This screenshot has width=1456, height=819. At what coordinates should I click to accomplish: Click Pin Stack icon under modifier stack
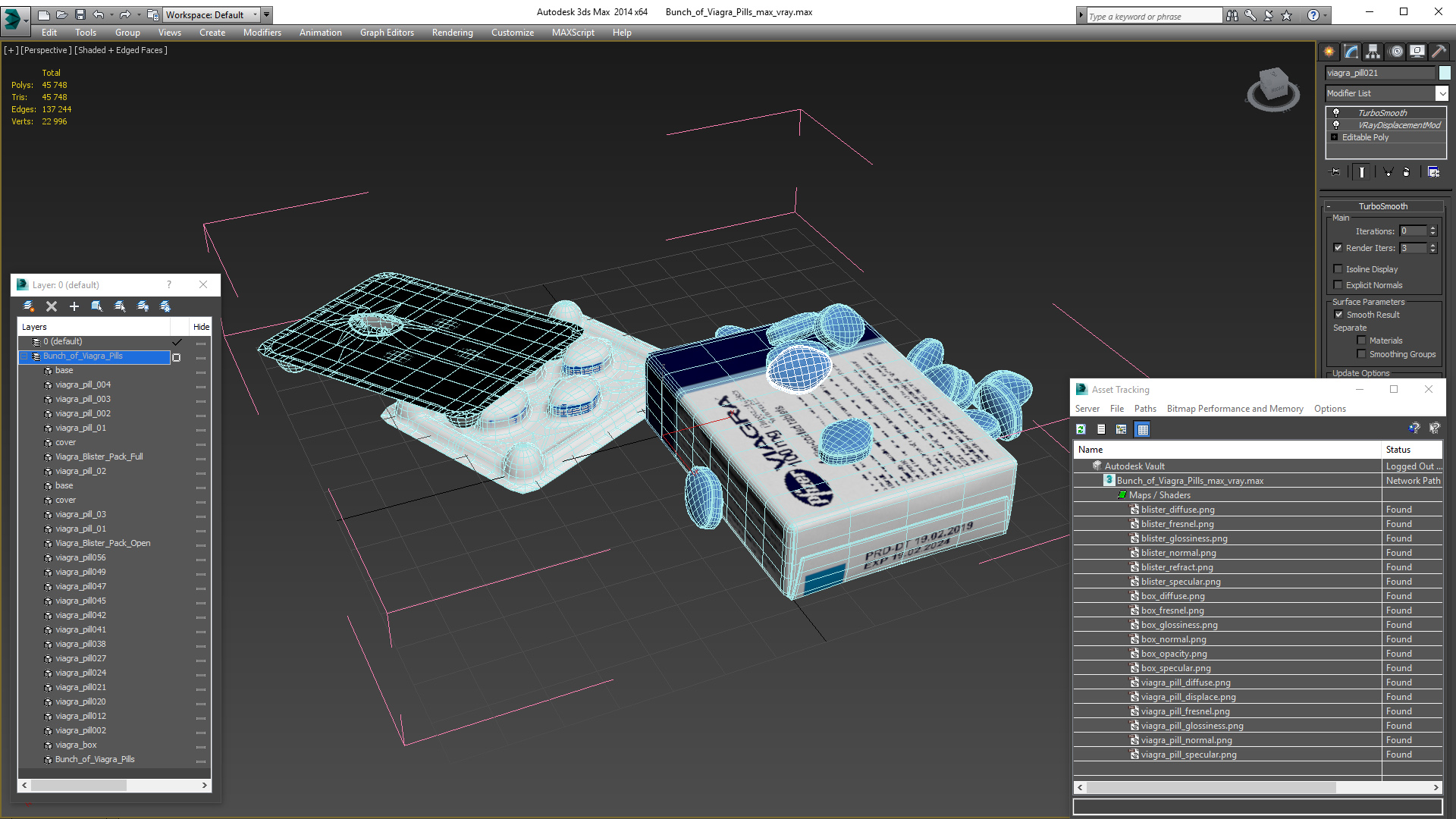[x=1336, y=172]
